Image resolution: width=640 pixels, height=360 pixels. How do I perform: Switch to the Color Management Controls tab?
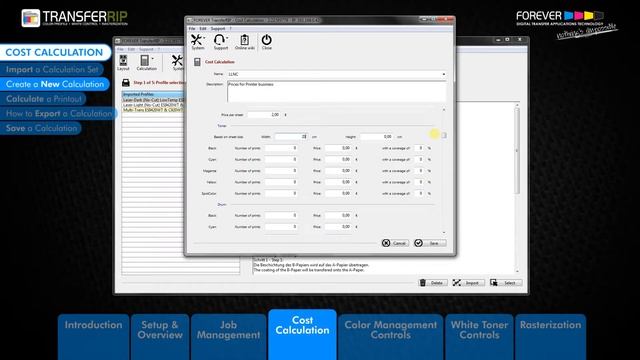(x=391, y=336)
